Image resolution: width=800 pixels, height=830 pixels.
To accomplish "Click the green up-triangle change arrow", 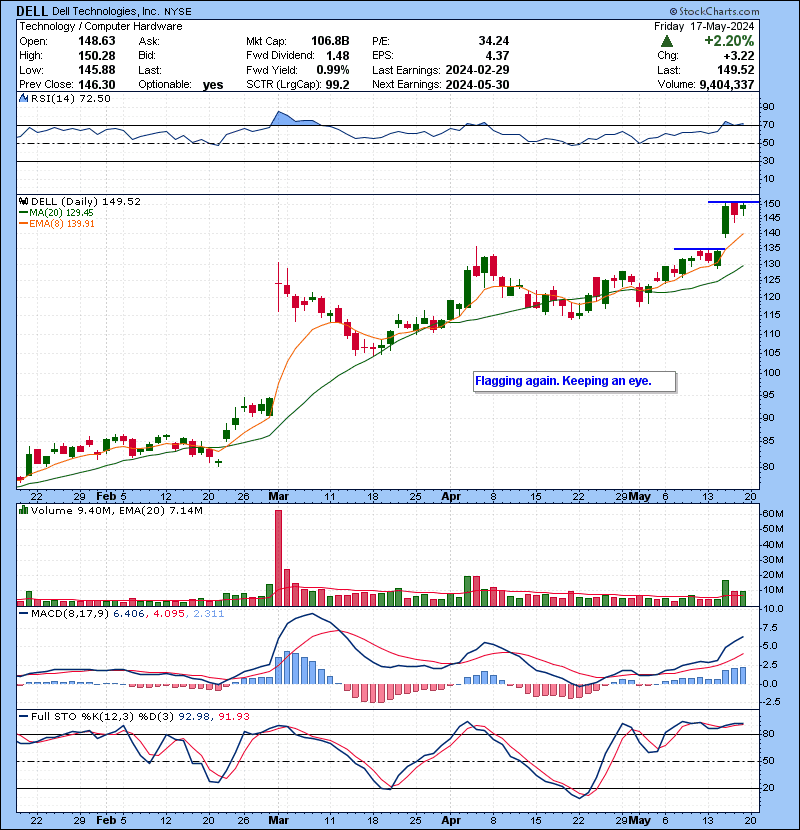I will point(667,41).
